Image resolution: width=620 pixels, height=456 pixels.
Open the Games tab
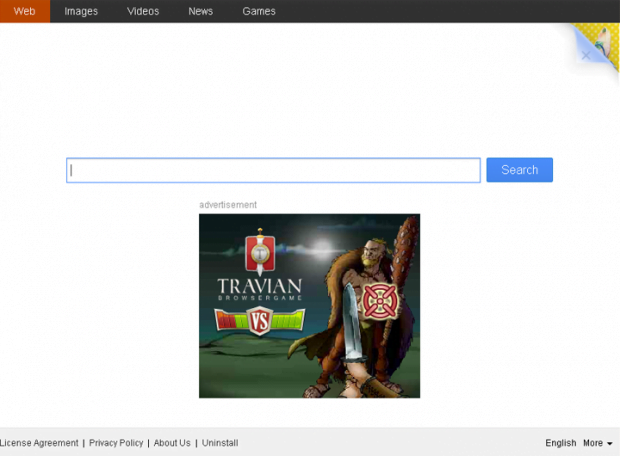[x=259, y=11]
